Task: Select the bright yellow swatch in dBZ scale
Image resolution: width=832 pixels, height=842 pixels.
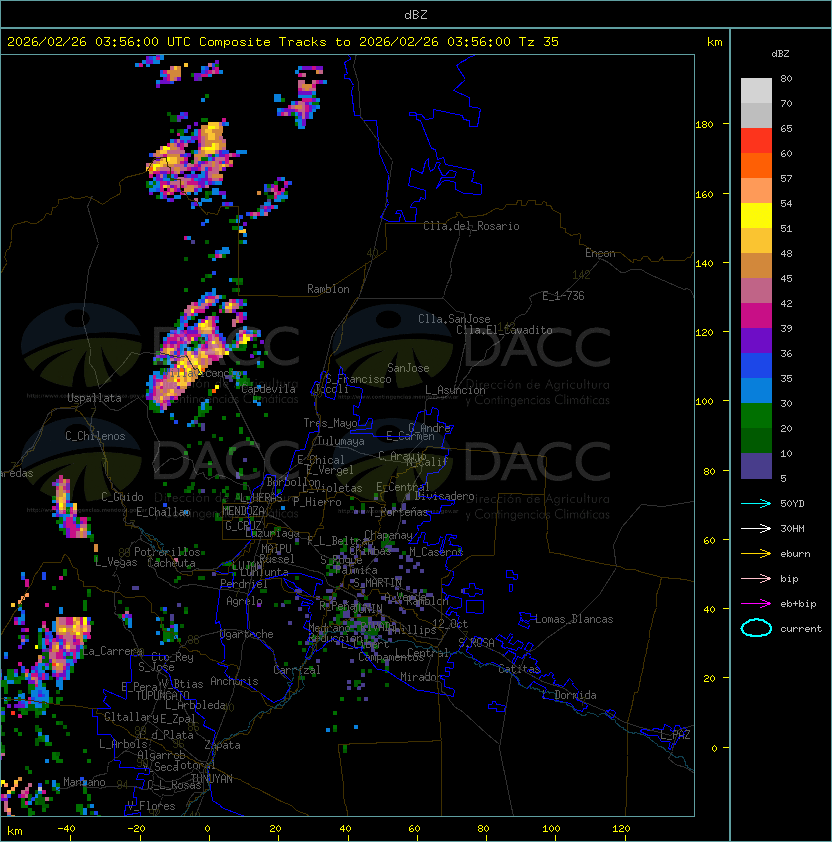Action: (756, 216)
